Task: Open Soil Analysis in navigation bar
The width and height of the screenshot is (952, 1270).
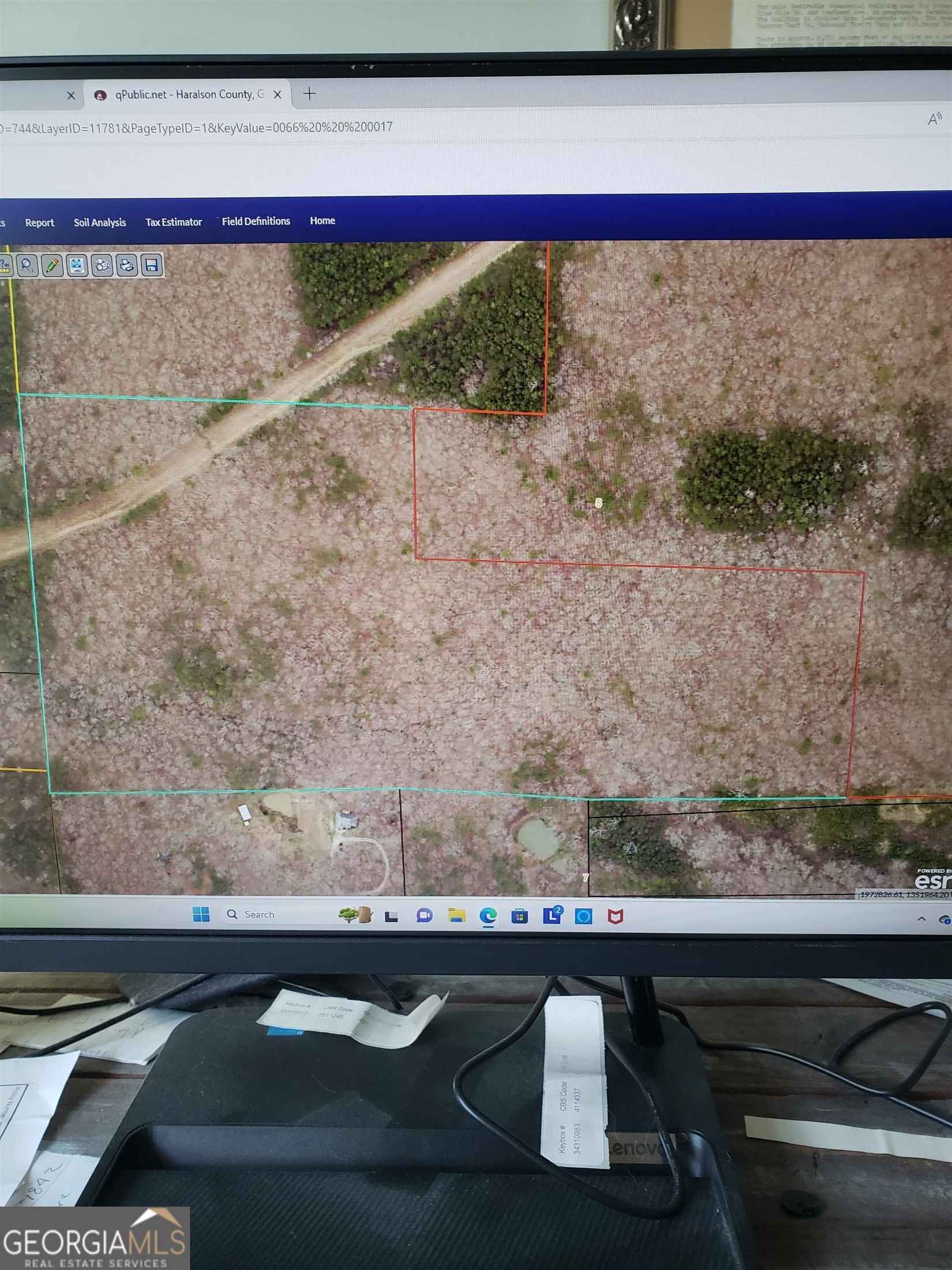Action: [100, 222]
